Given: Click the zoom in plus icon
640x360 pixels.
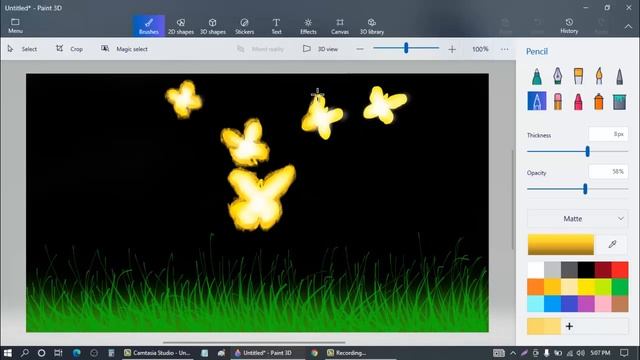Looking at the screenshot, I should [x=452, y=49].
